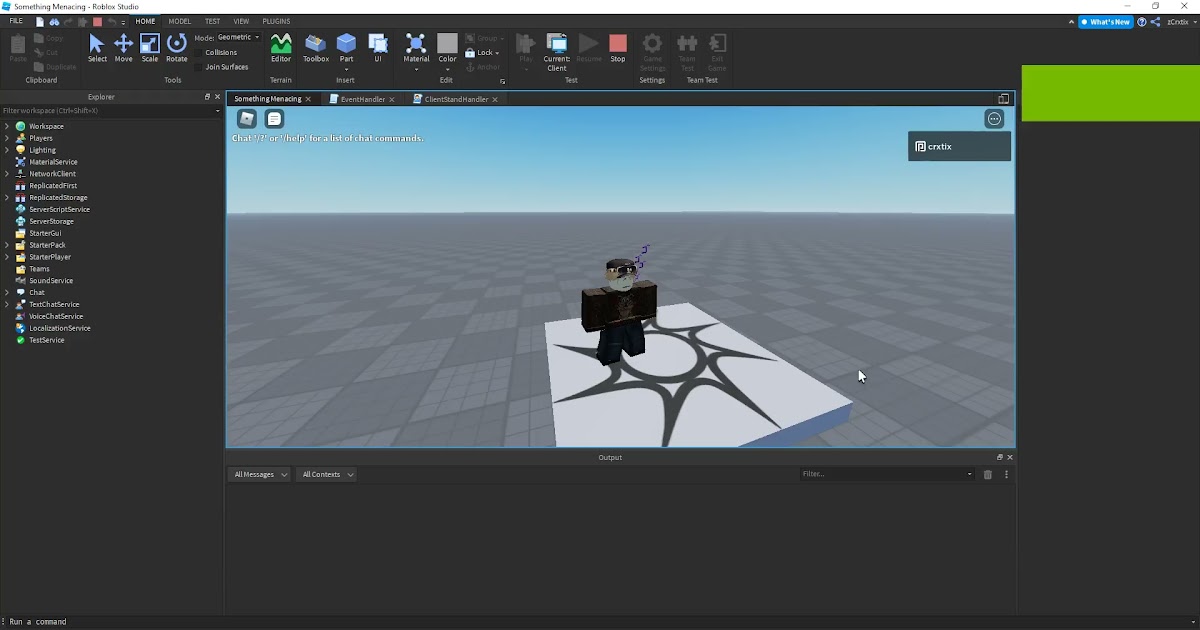Viewport: 1200px width, 630px height.
Task: Insert a Part using the Part icon
Action: pyautogui.click(x=346, y=43)
